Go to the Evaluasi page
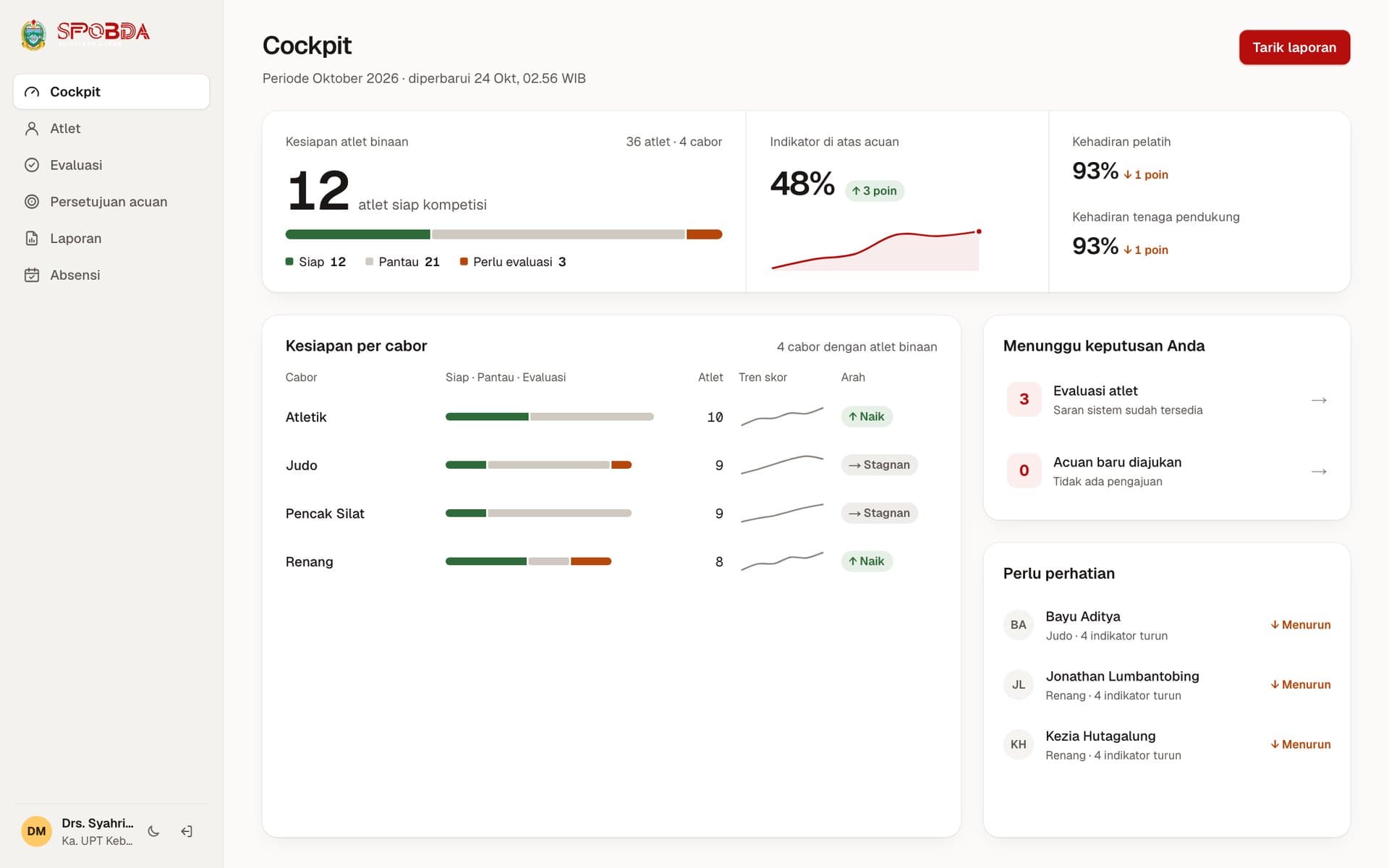 (111, 165)
